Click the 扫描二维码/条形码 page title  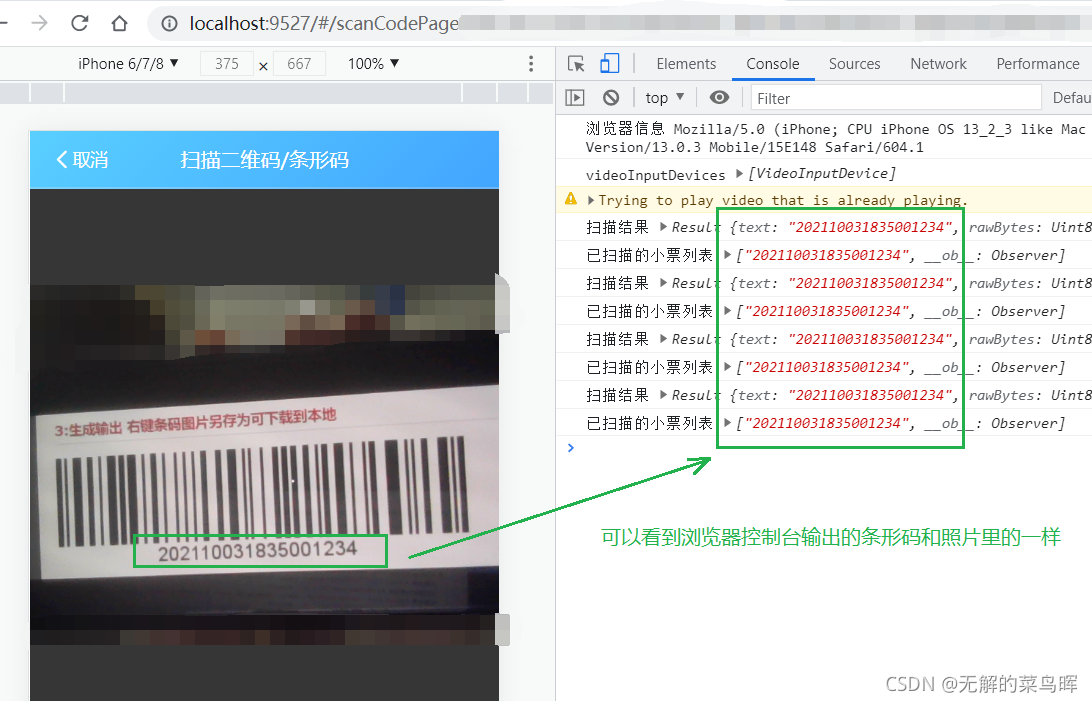tap(265, 160)
